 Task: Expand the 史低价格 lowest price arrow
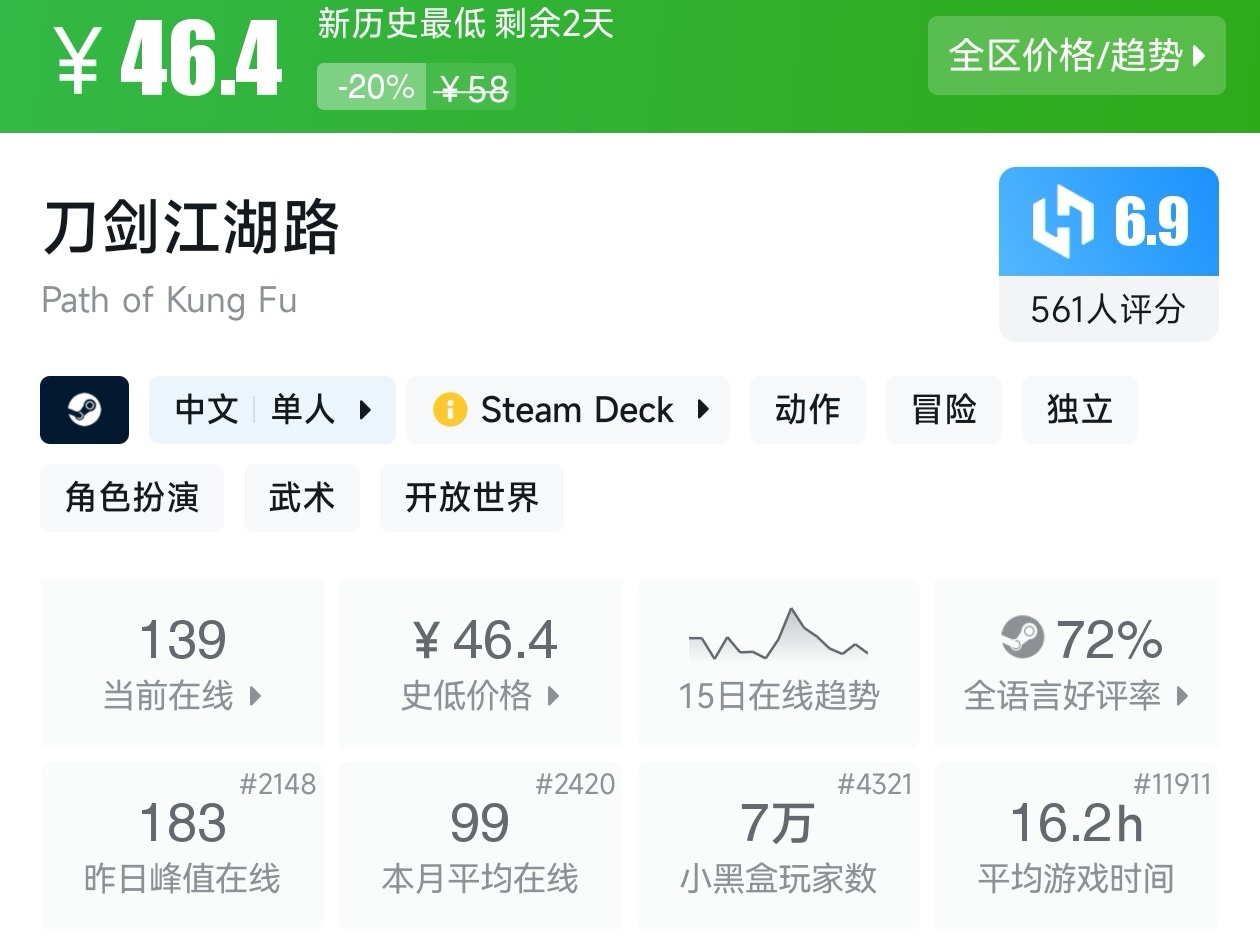553,696
